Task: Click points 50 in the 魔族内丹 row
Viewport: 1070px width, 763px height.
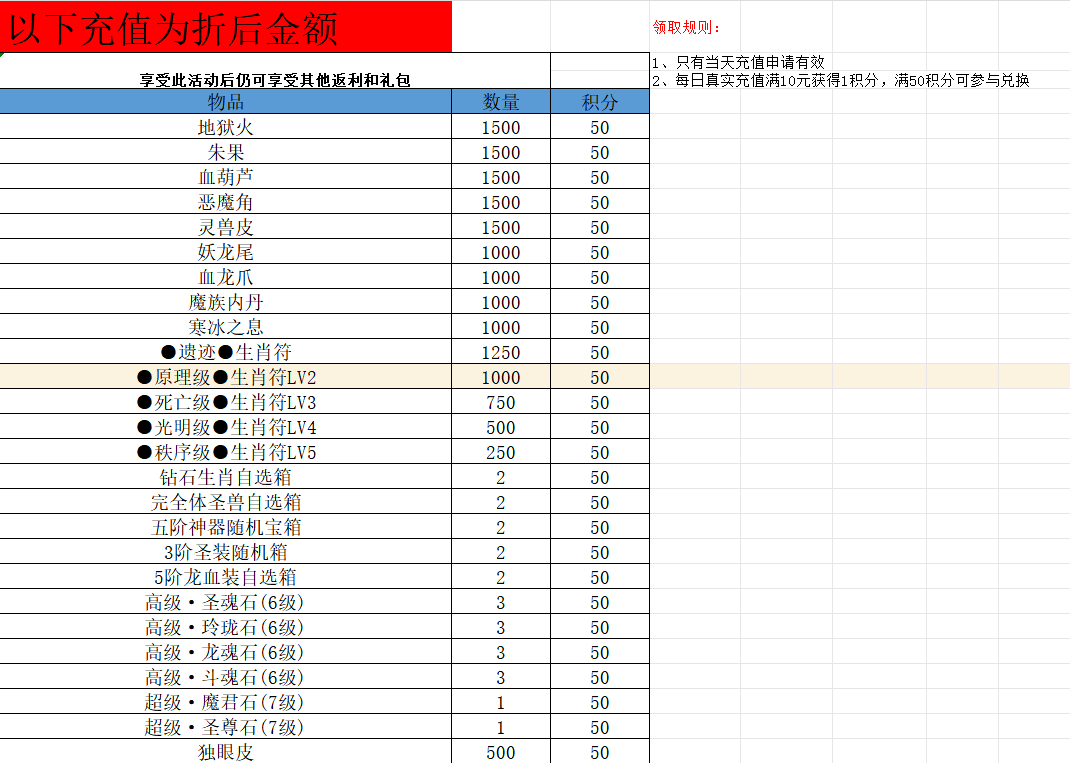Action: [x=600, y=302]
